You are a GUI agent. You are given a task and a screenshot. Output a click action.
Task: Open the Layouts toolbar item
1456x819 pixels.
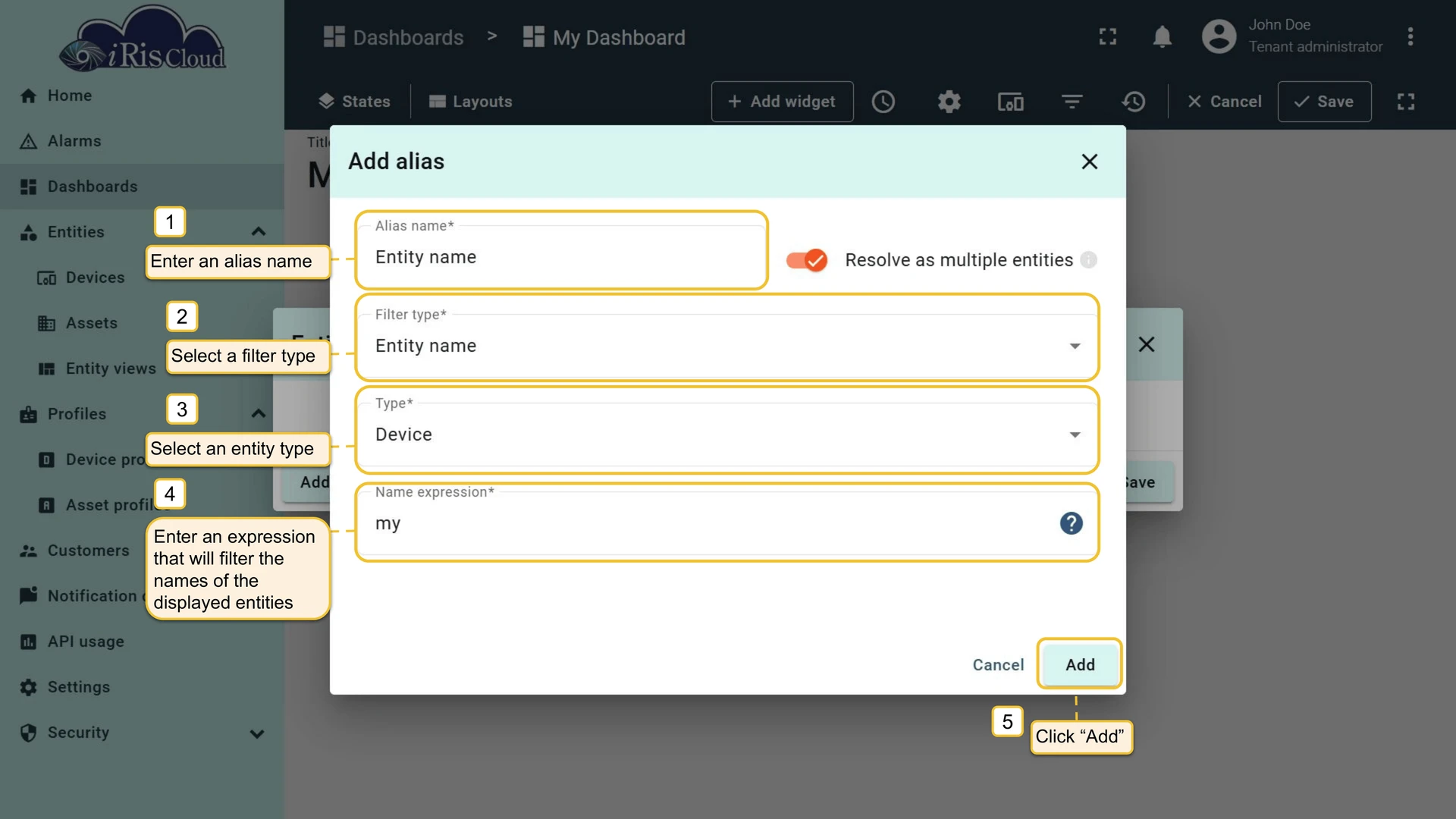pyautogui.click(x=470, y=102)
